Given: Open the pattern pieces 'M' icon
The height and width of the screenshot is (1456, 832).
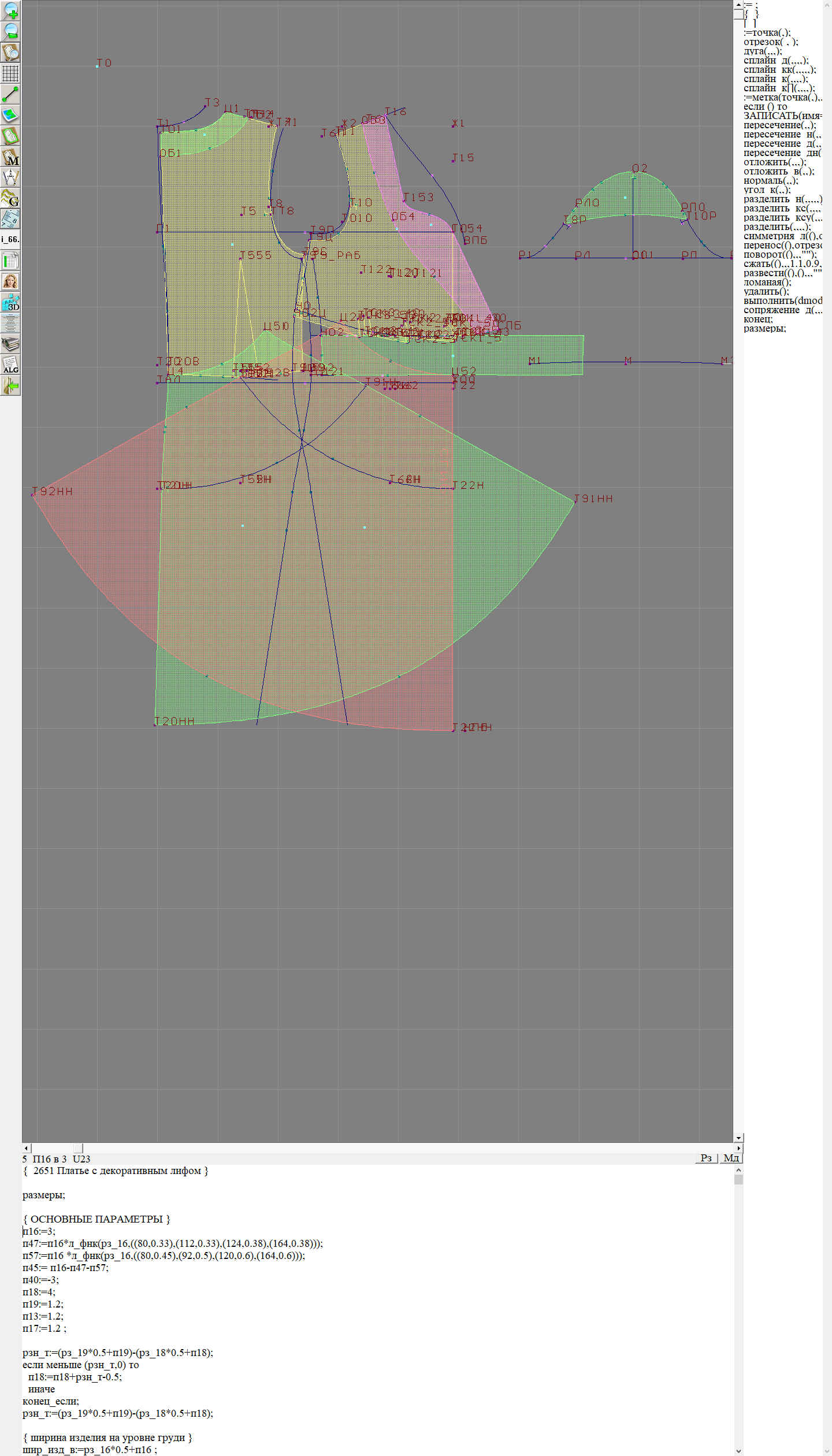Looking at the screenshot, I should pos(10,157).
